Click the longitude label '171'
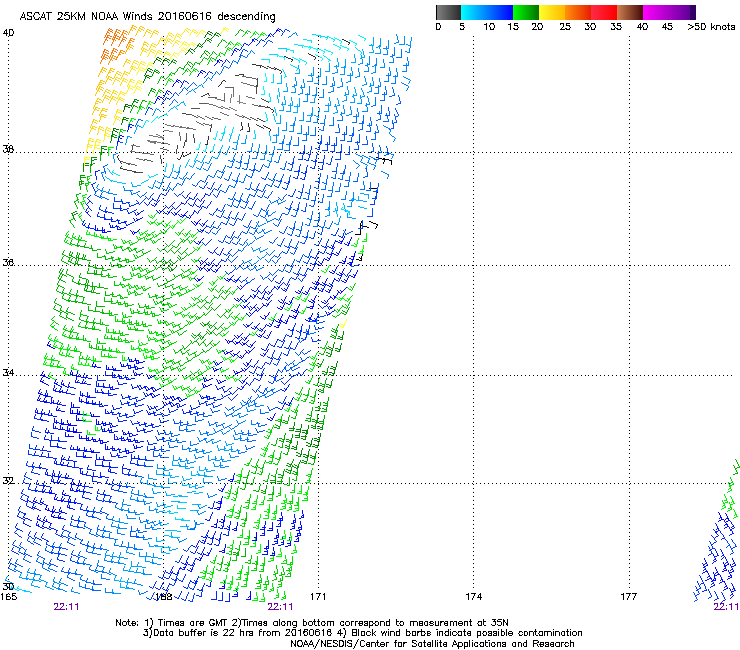Screen dimensions: 740x650 [x=318, y=597]
